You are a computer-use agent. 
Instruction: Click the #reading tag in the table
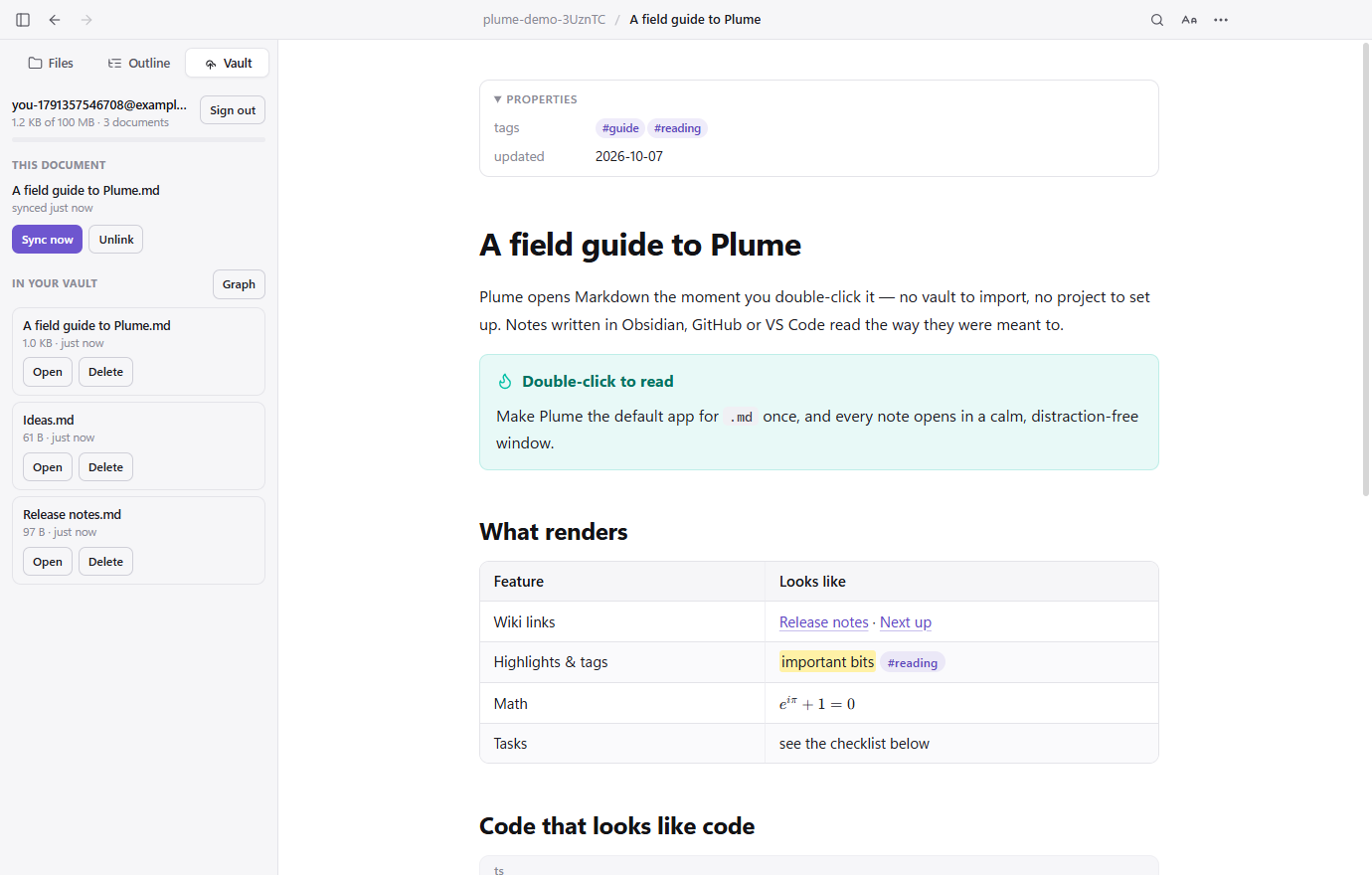pos(913,663)
